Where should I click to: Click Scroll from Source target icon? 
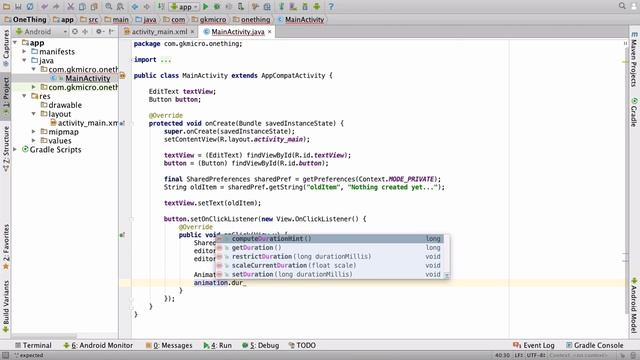(75, 31)
